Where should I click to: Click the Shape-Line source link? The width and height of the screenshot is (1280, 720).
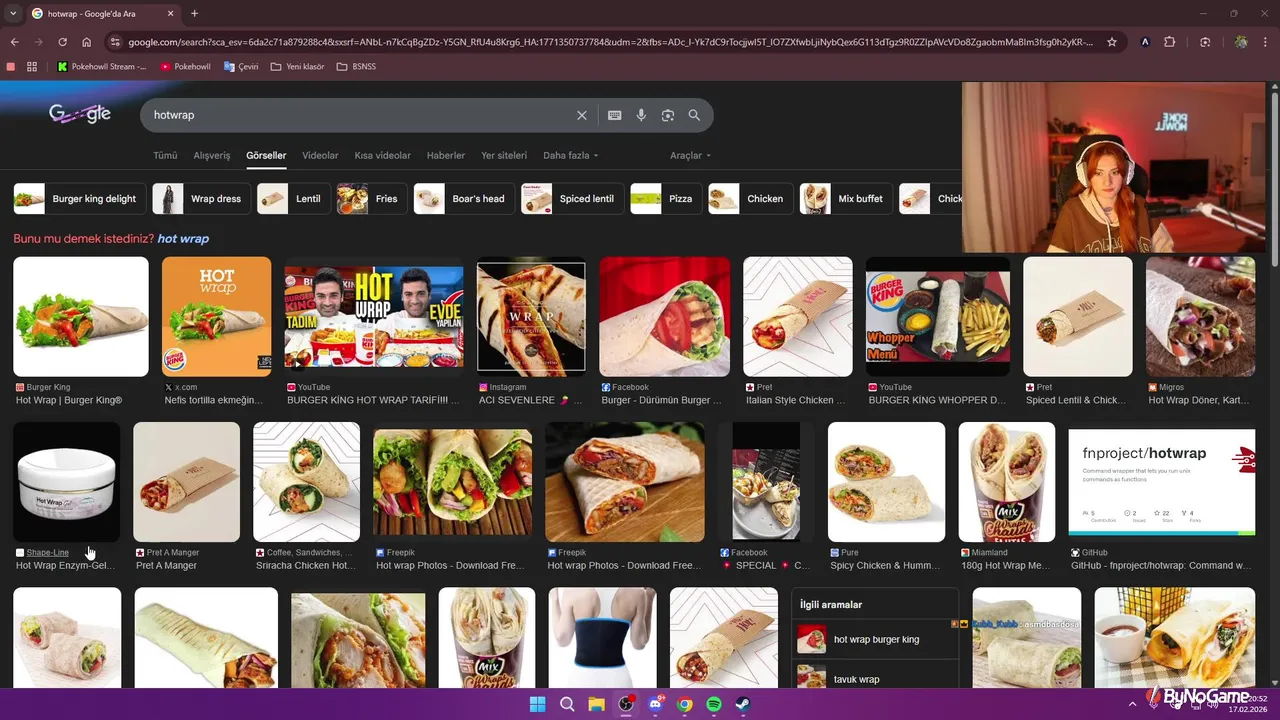tap(47, 552)
